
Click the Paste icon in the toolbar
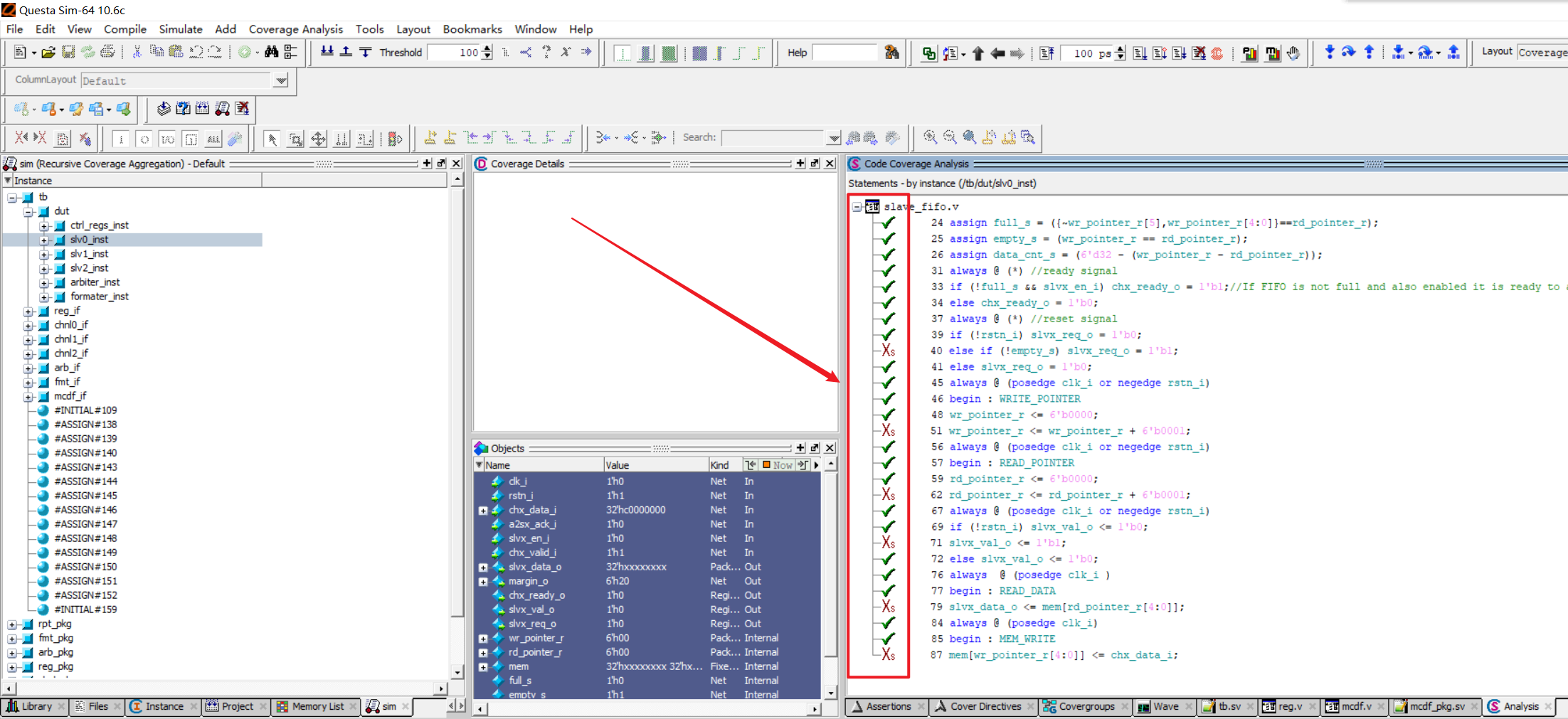click(x=175, y=52)
